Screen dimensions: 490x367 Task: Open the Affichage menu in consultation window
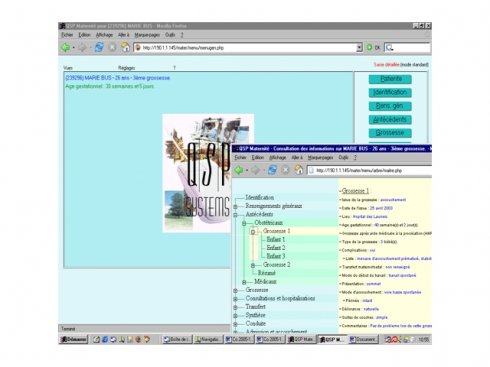point(277,157)
